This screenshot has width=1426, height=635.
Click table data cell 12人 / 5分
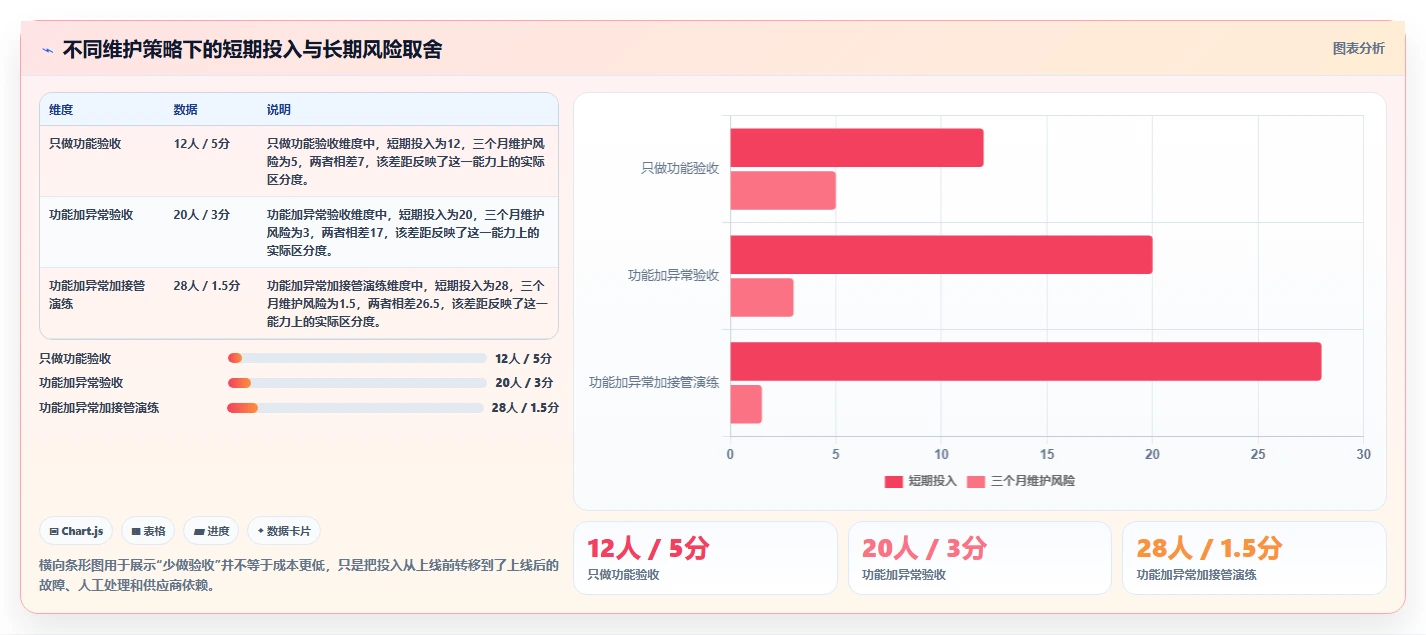click(201, 143)
